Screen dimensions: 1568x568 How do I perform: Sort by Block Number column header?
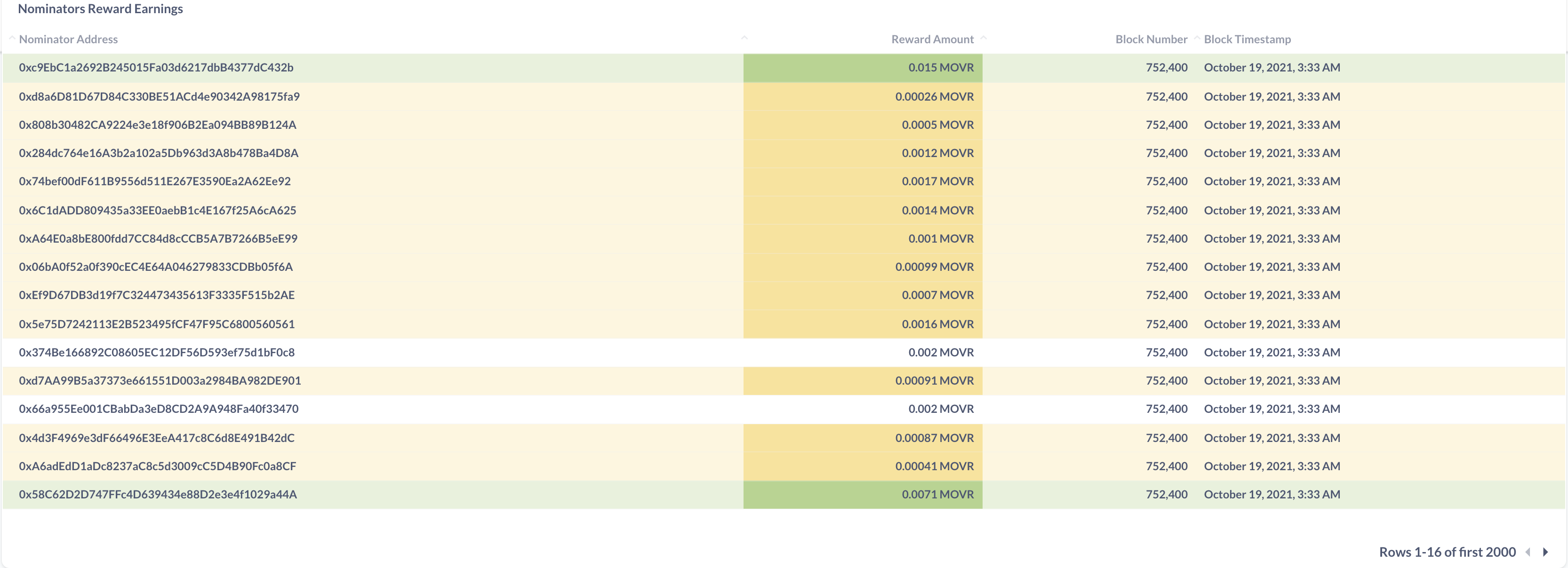[1151, 39]
